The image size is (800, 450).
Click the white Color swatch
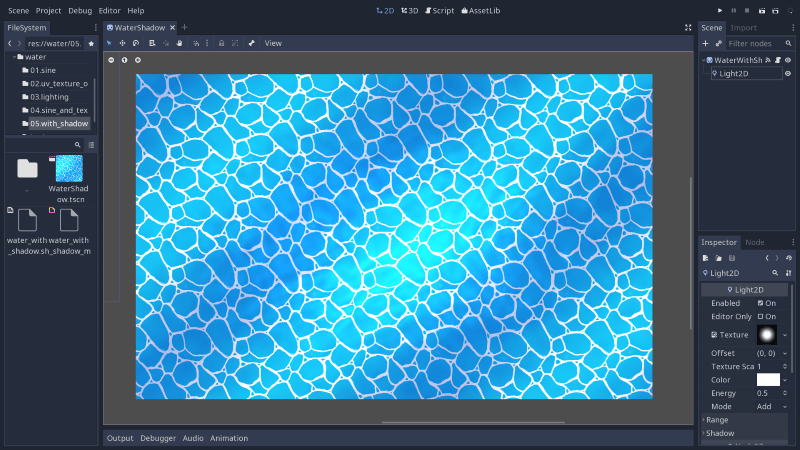point(768,380)
